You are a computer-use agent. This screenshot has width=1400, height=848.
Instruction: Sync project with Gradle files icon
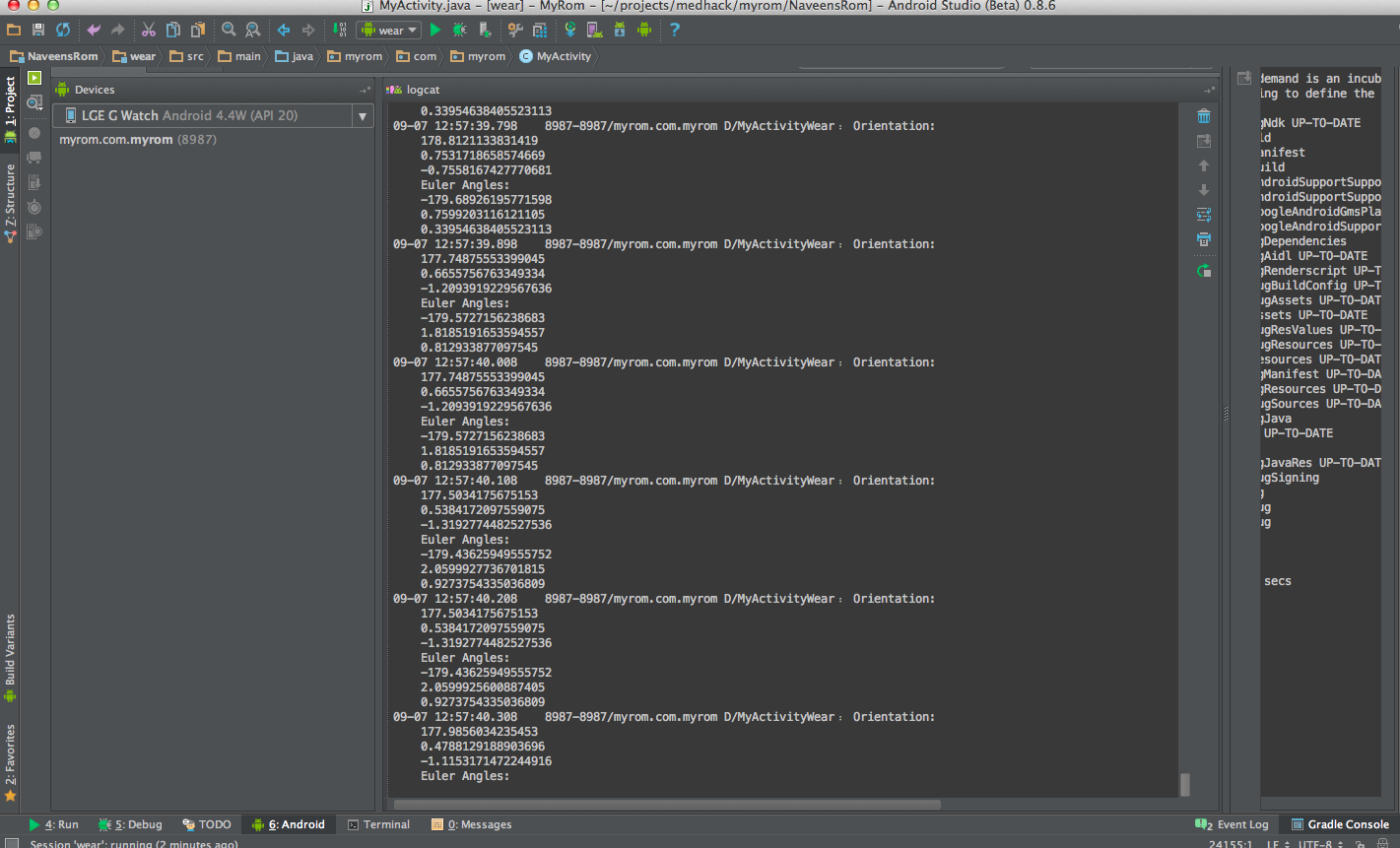570,30
